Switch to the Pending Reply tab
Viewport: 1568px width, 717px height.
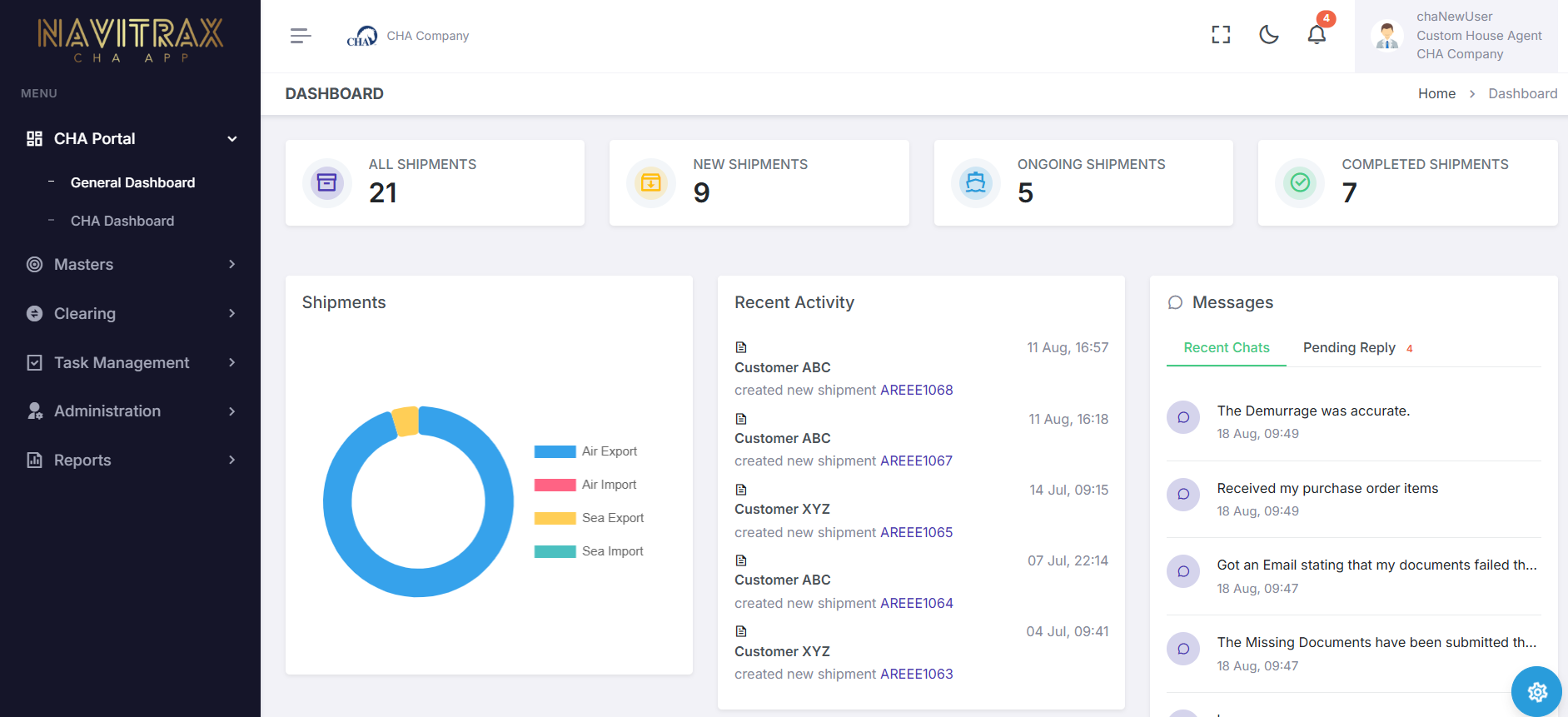(1349, 347)
